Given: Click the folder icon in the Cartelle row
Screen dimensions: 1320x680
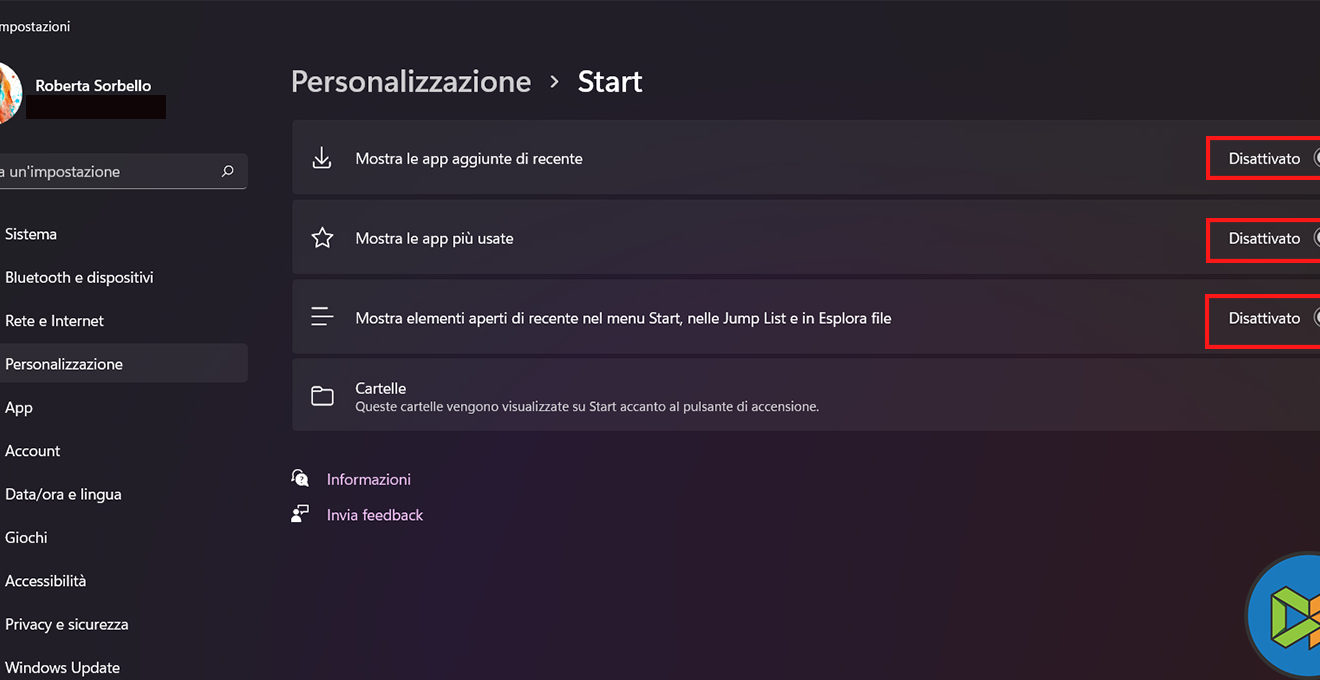Looking at the screenshot, I should (x=322, y=396).
